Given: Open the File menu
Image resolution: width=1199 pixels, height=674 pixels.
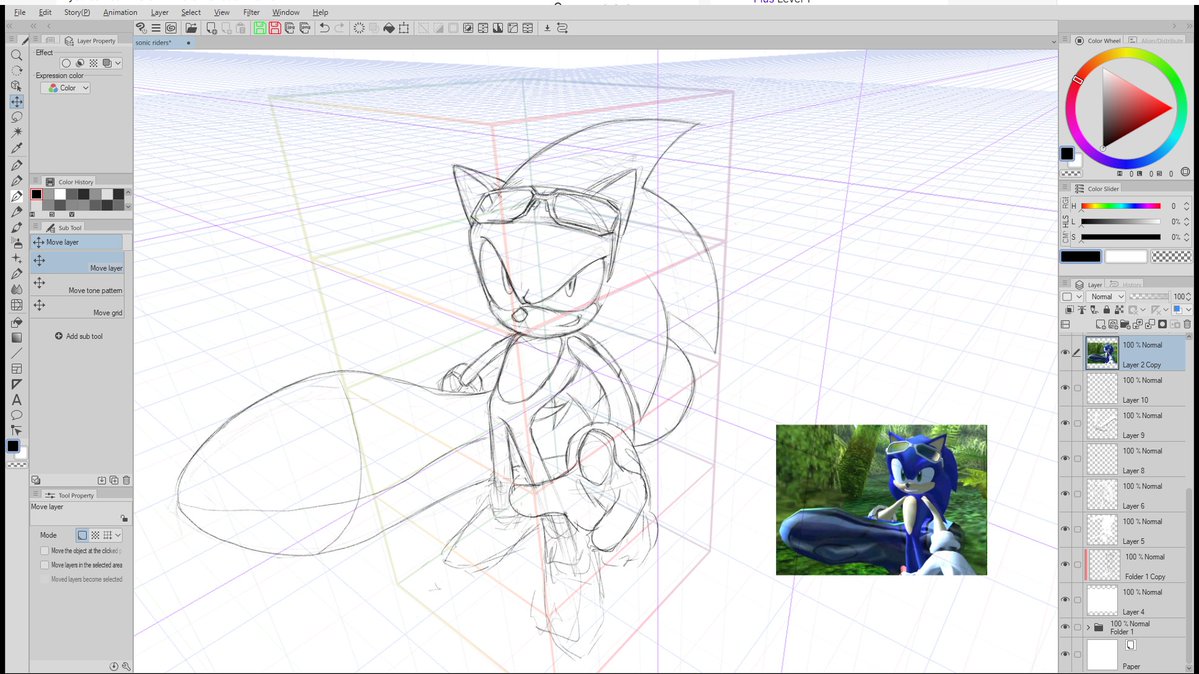Looking at the screenshot, I should 20,12.
